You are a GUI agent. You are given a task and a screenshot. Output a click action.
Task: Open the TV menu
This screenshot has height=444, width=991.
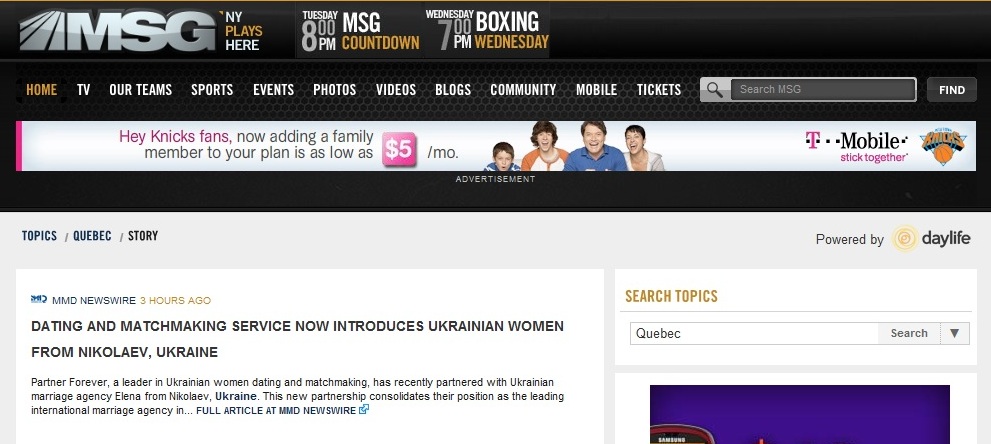tap(83, 90)
